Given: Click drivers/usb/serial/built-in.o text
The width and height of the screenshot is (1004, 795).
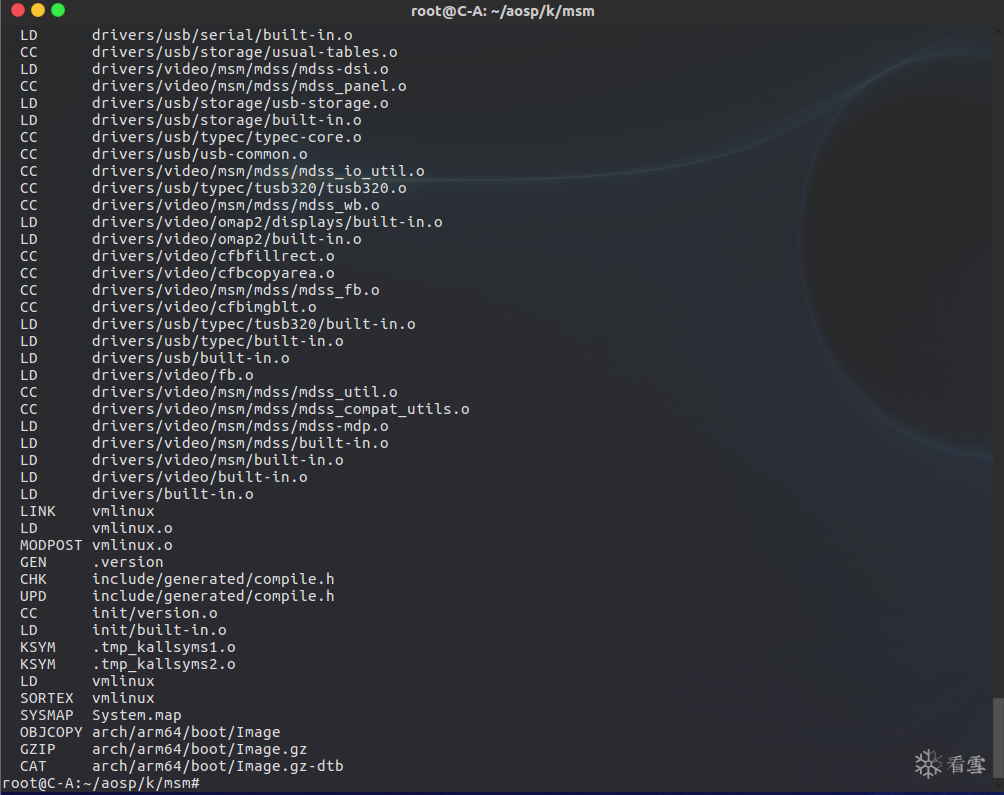Looking at the screenshot, I should [222, 35].
